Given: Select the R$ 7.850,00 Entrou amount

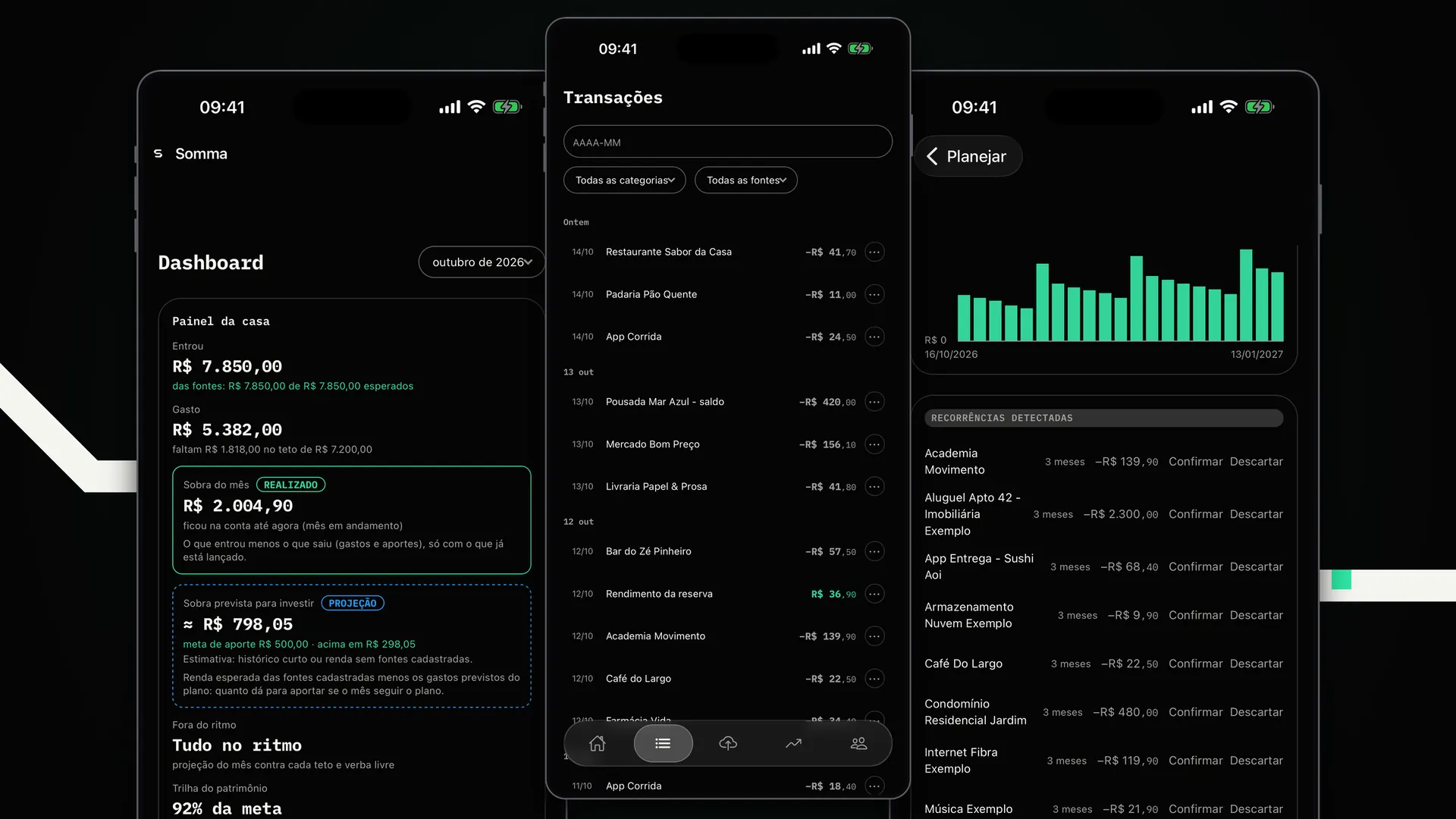Looking at the screenshot, I should click(227, 366).
